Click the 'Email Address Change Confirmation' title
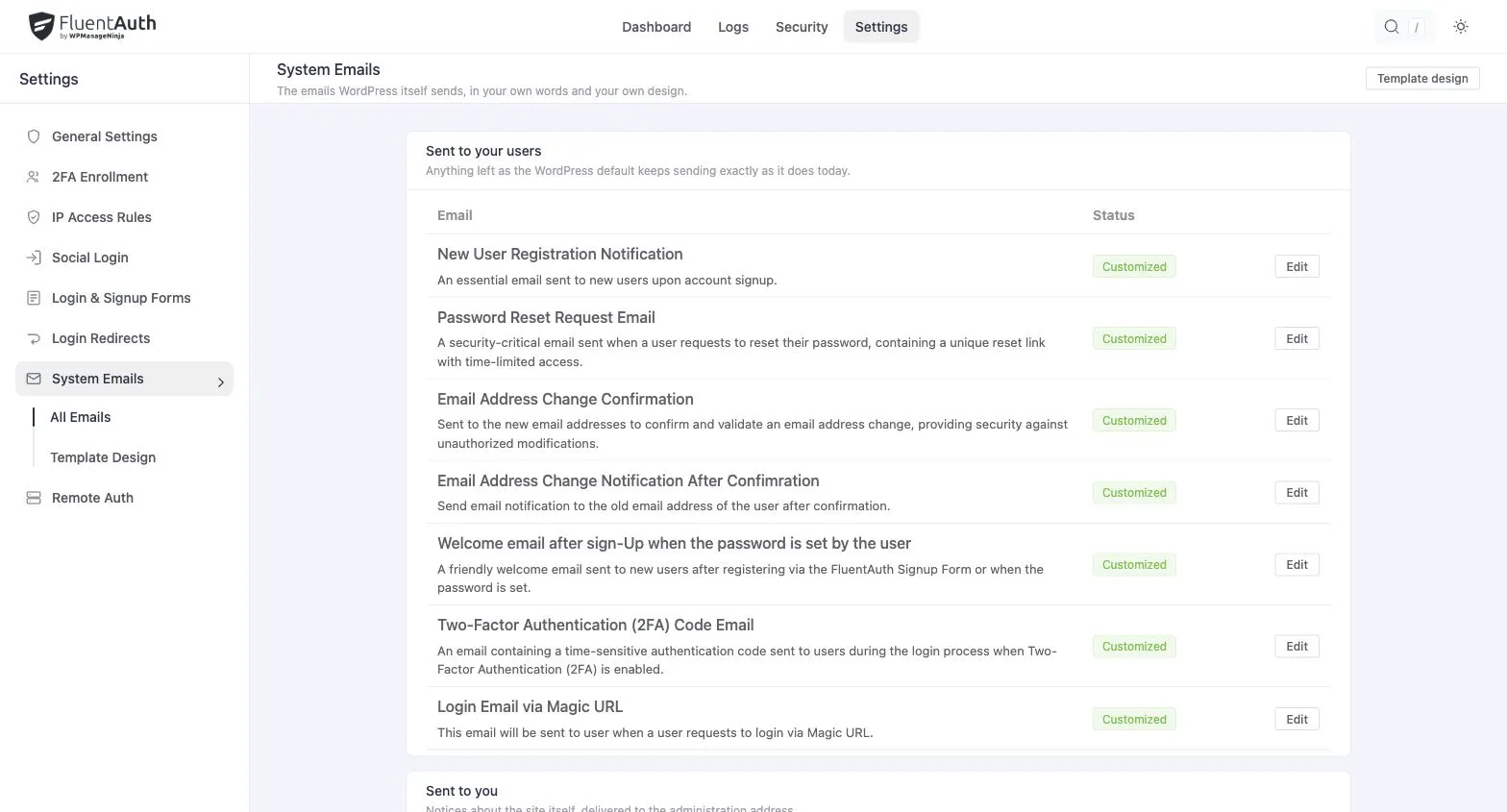This screenshot has width=1507, height=812. coord(565,399)
